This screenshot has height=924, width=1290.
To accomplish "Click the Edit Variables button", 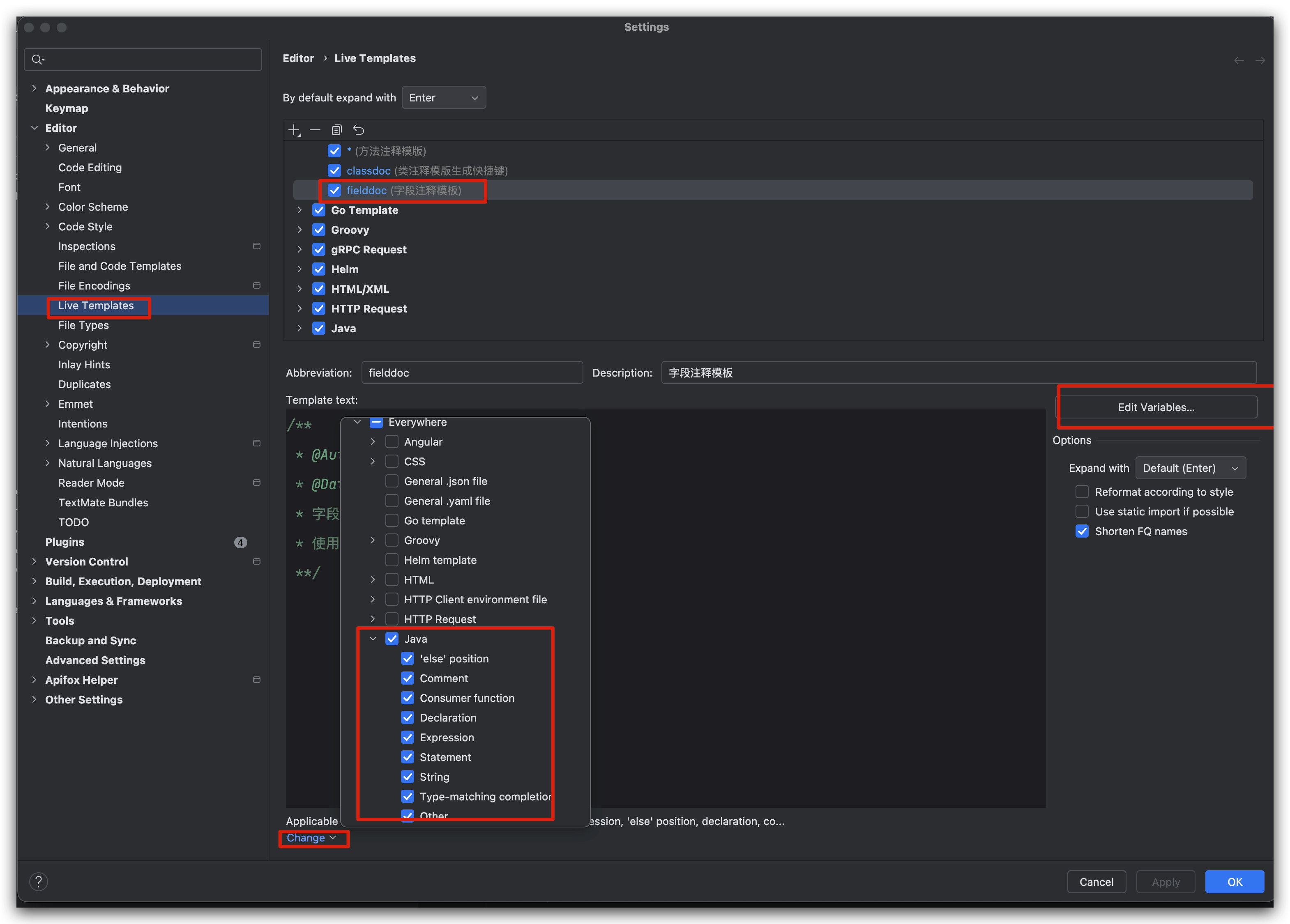I will click(x=1156, y=407).
